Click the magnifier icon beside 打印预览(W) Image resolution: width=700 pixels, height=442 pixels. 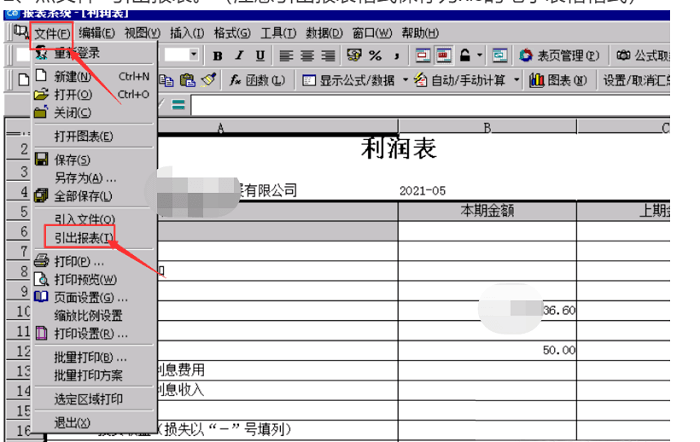[42, 279]
